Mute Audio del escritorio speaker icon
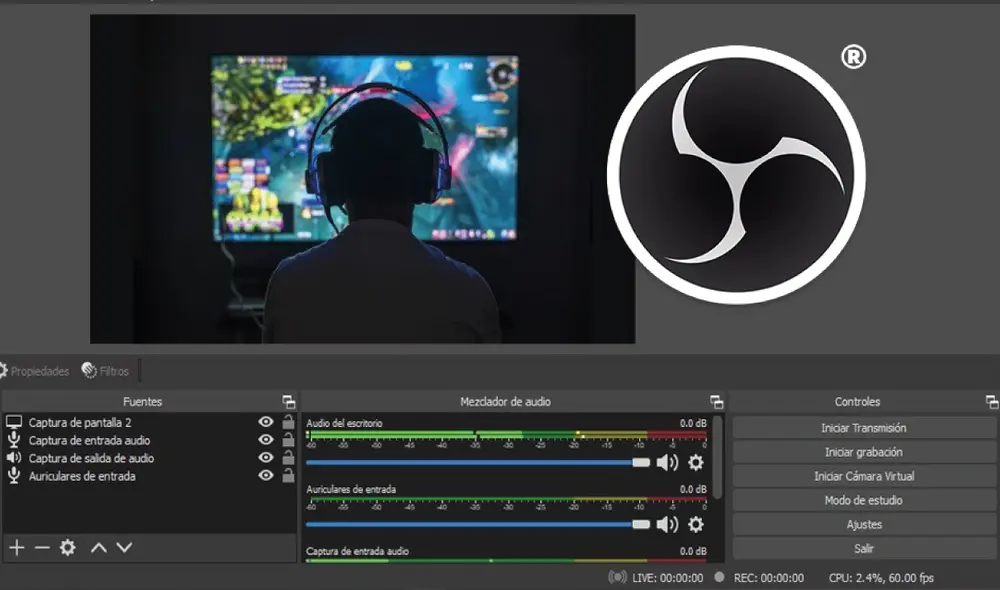Screen dimensions: 1000x590 (667, 463)
